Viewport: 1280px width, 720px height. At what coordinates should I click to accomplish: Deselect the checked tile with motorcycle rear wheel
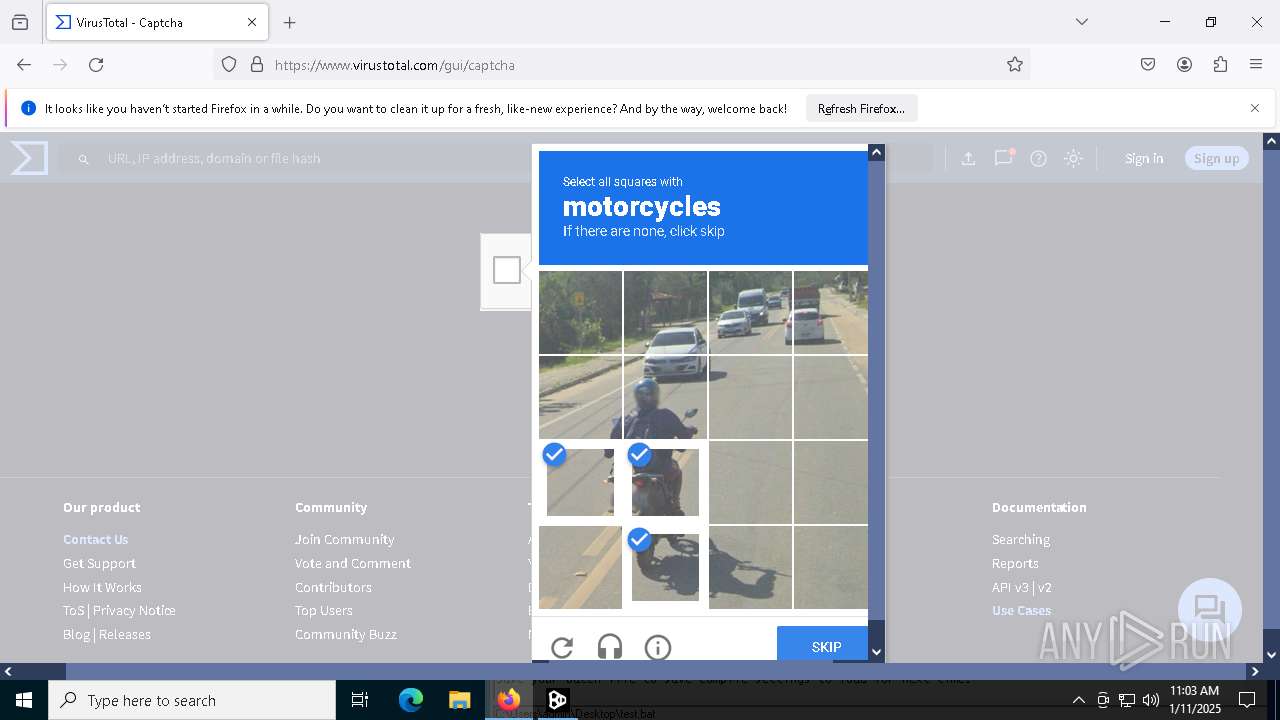[x=665, y=567]
